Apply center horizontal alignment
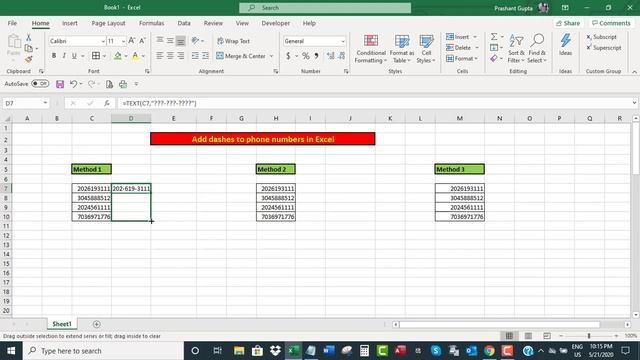This screenshot has height=360, width=640. [x=170, y=56]
